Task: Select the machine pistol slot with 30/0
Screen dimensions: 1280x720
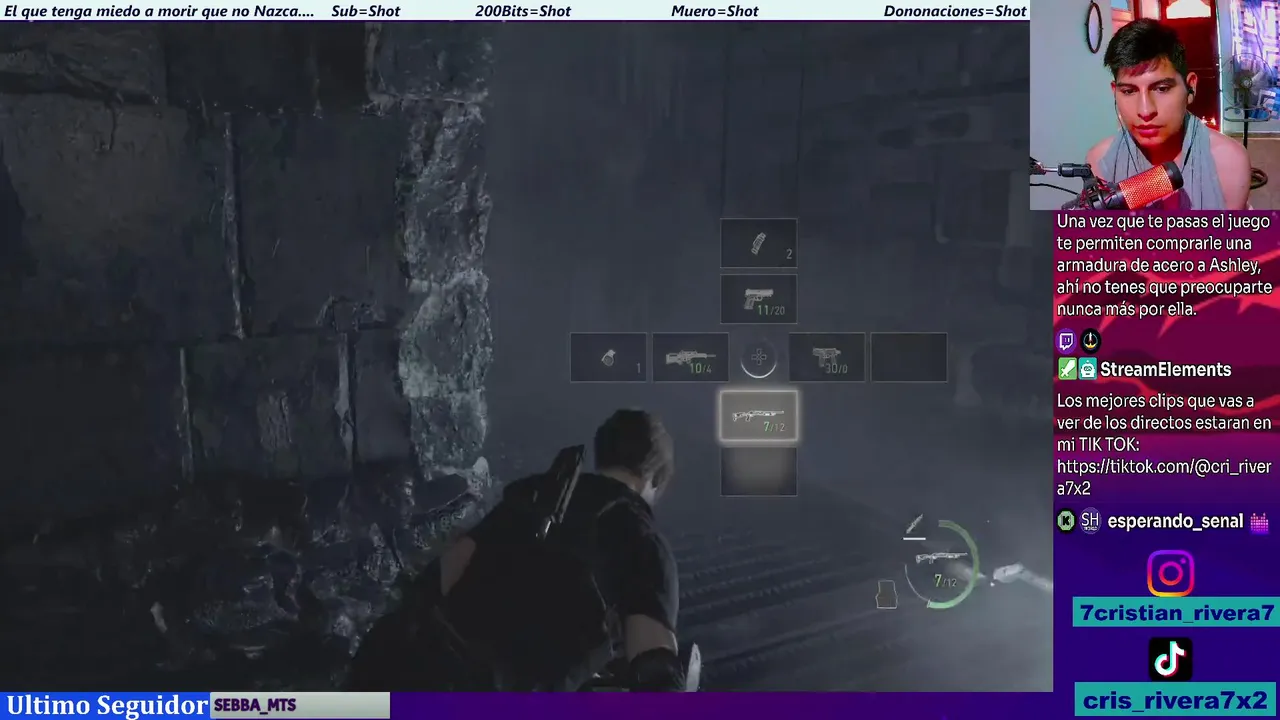Action: (827, 358)
